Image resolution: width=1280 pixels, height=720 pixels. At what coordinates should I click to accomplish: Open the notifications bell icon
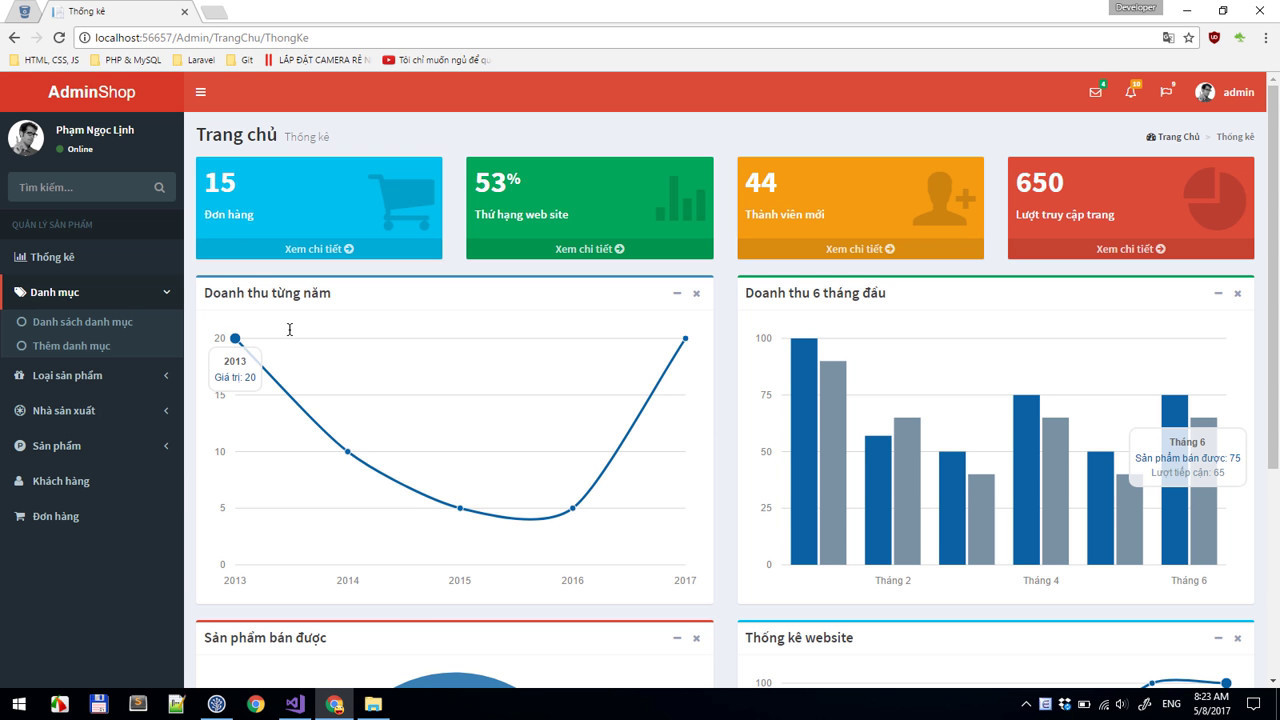pos(1131,92)
